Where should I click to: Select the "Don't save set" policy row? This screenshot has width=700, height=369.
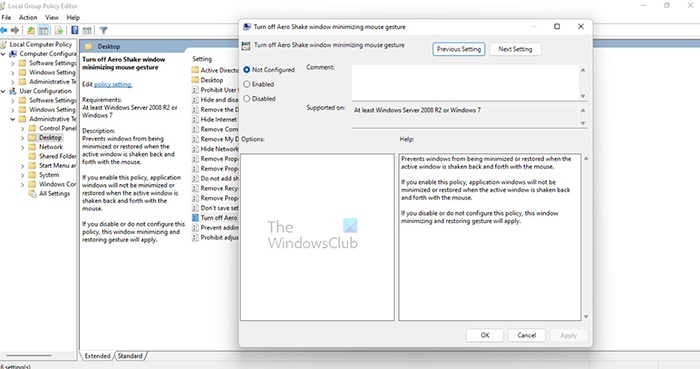pyautogui.click(x=215, y=208)
